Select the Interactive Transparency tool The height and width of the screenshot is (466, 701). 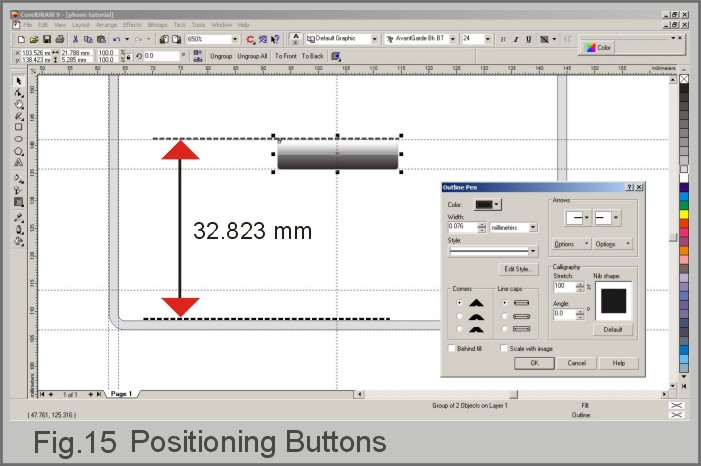coord(18,190)
